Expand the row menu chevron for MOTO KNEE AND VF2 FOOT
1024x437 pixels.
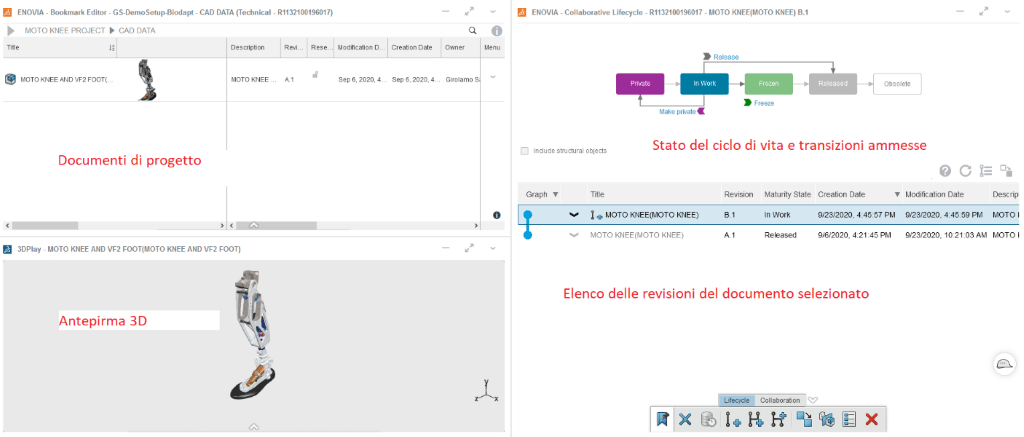492,77
